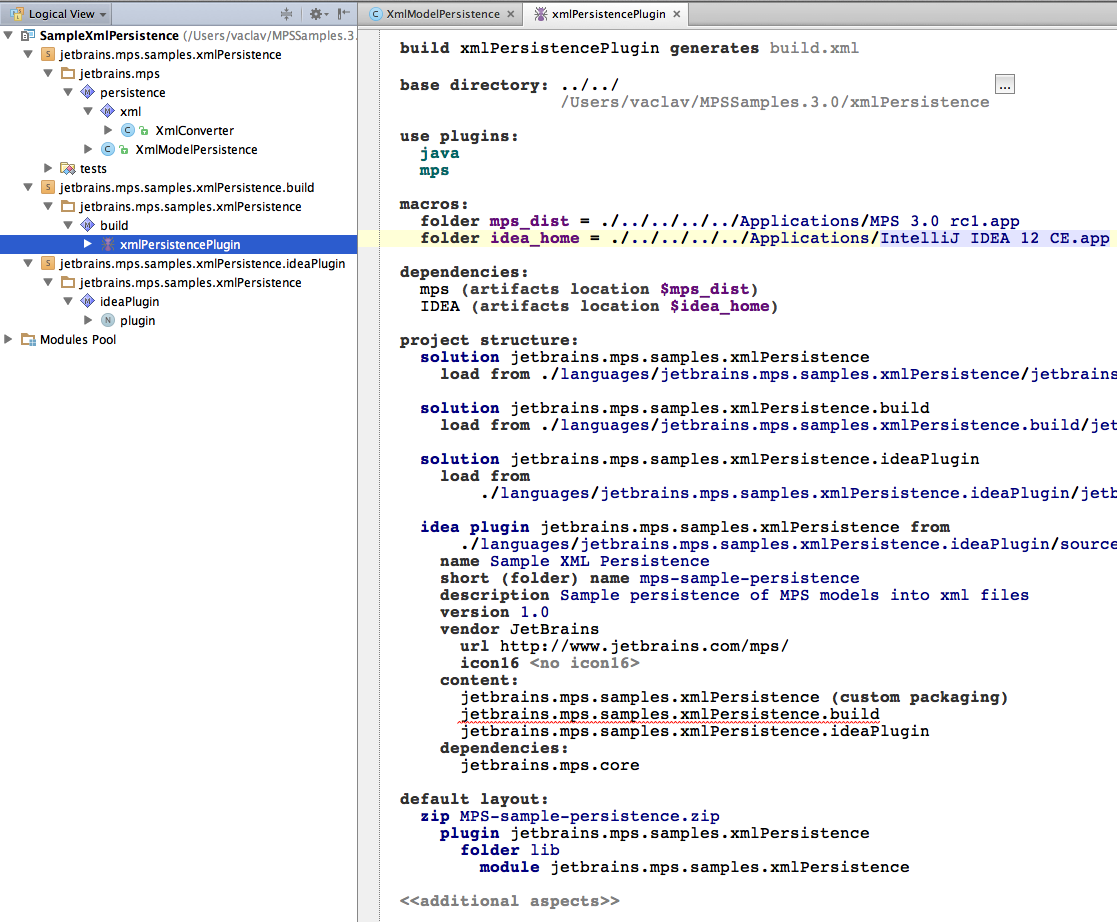Select XmlConverter in the project tree
Screen dimensions: 1117x922
click(x=194, y=130)
